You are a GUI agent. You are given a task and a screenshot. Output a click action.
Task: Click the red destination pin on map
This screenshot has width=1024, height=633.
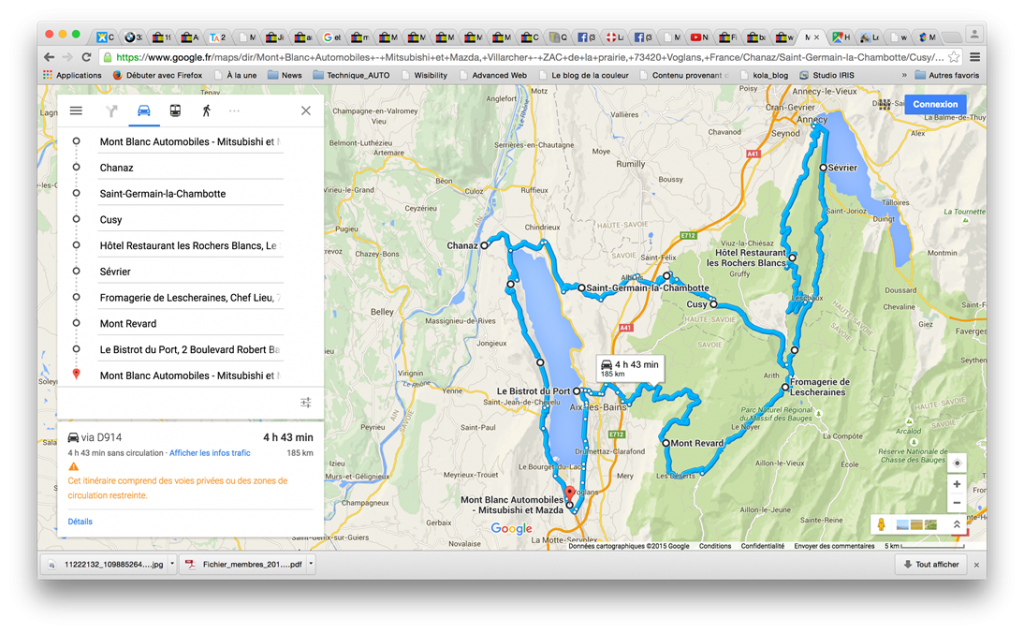pos(569,493)
